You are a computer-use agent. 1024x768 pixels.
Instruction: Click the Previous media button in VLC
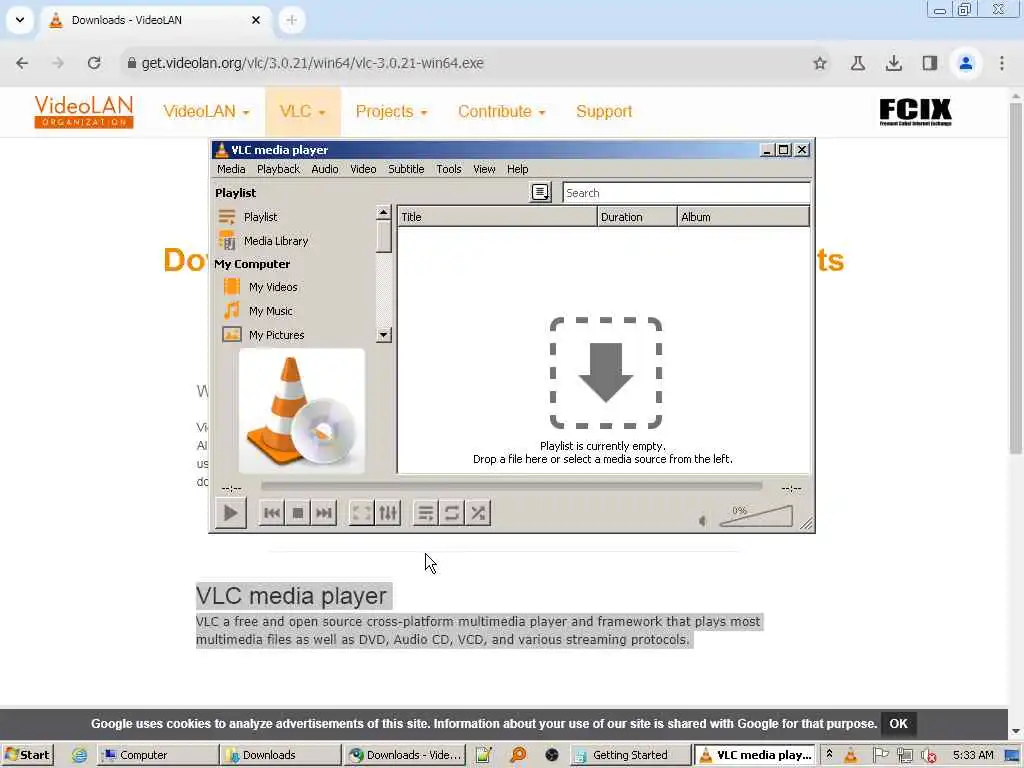[272, 513]
